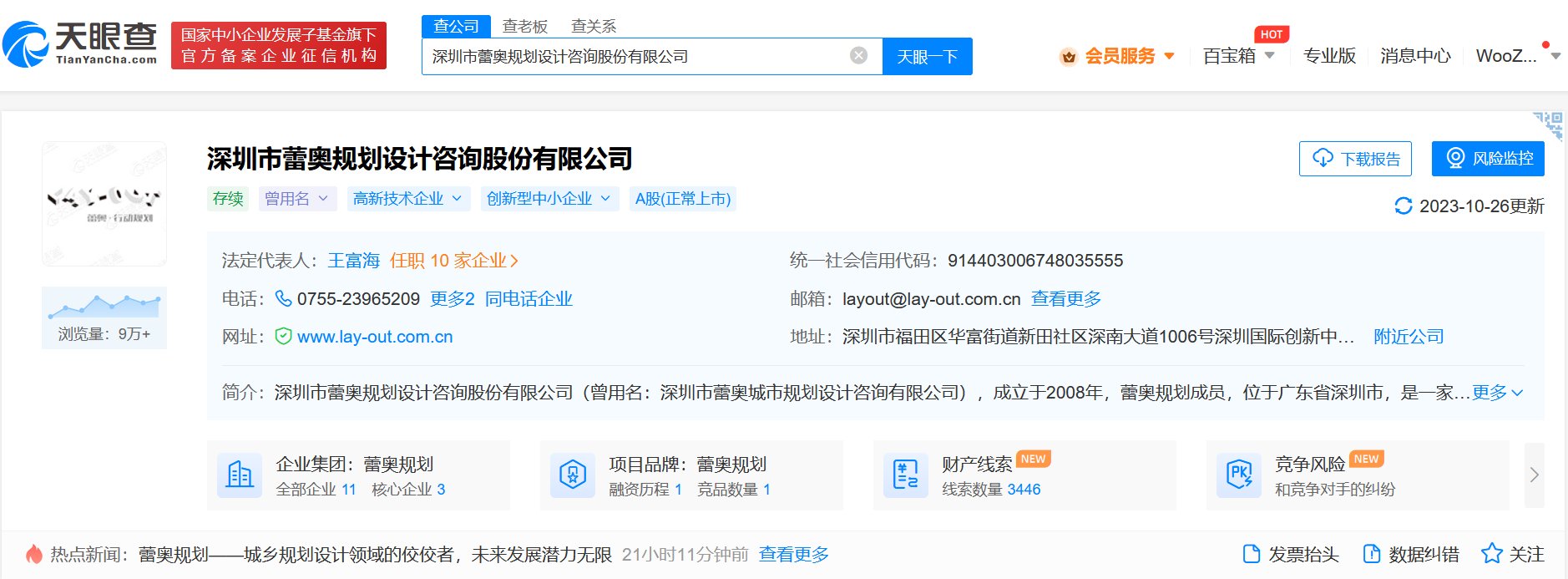Click the VIP crown icon beside 会员服务
Screen dimensions: 1568x579
click(x=1068, y=57)
